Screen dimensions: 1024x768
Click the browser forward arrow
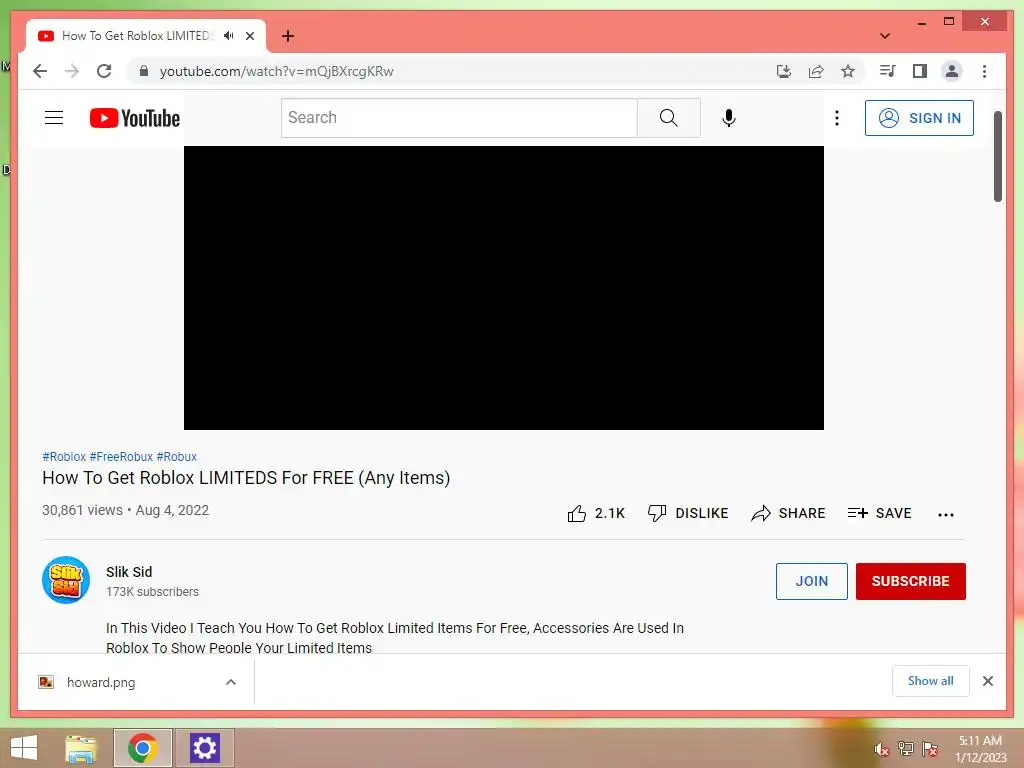tap(72, 71)
